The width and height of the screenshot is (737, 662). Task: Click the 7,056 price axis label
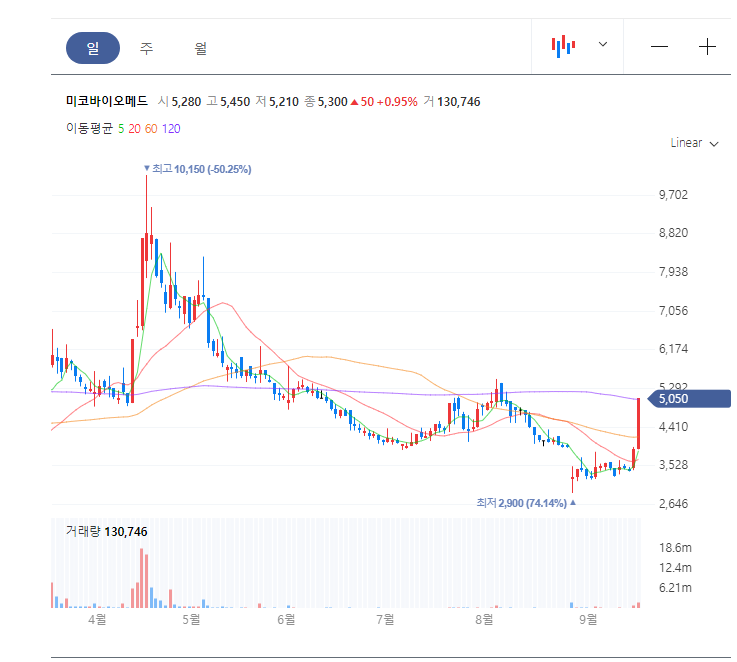point(673,311)
